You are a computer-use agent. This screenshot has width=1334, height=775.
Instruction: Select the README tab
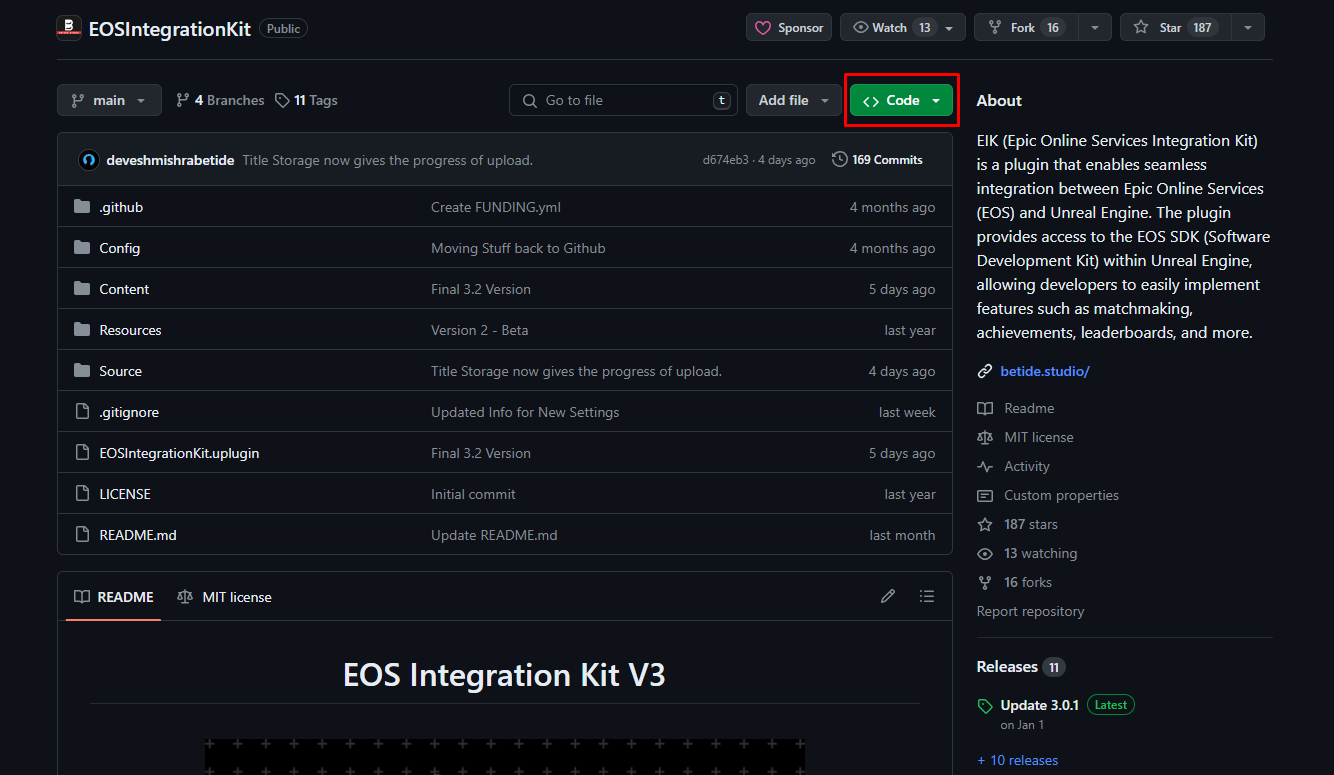pyautogui.click(x=114, y=597)
